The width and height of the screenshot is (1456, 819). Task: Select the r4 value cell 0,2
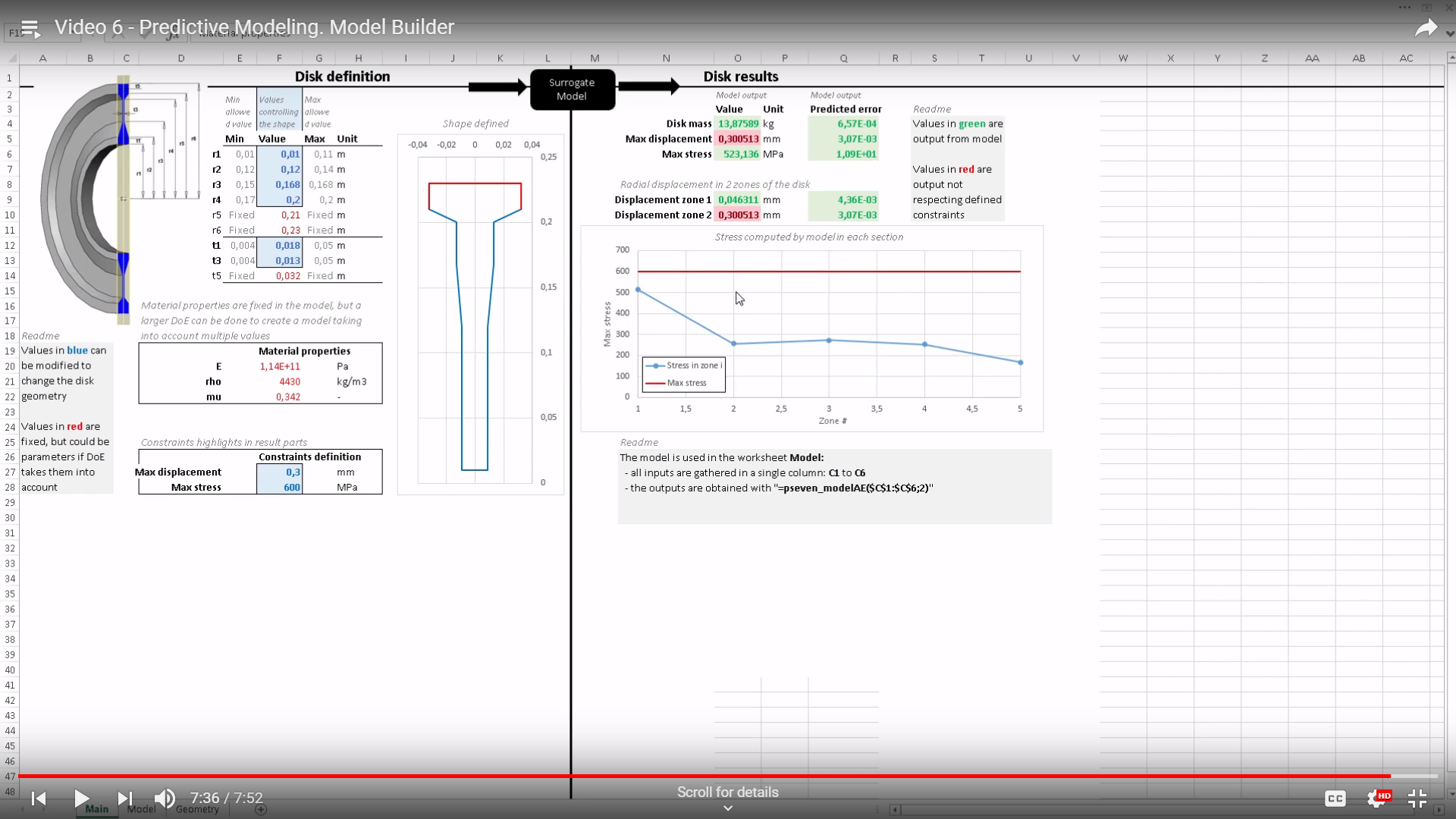(279, 199)
